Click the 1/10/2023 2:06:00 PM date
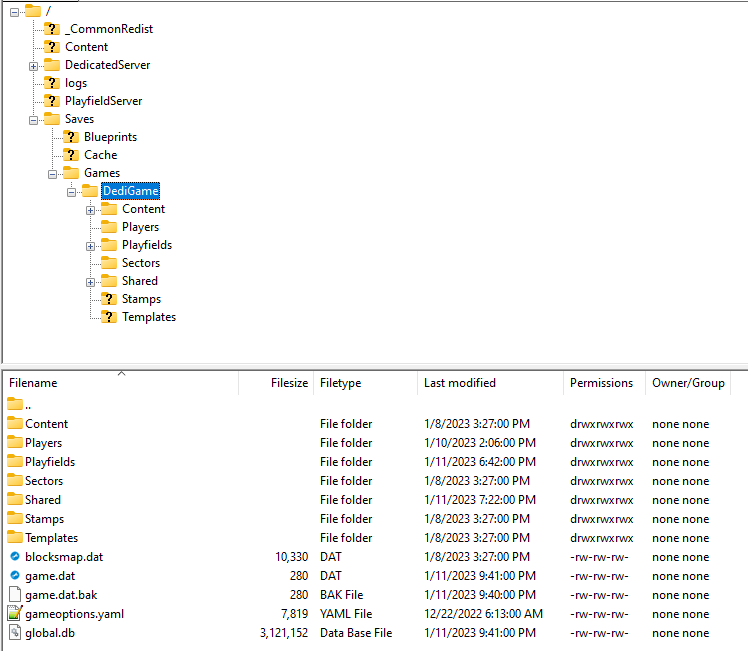The width and height of the screenshot is (748, 651). pos(480,443)
